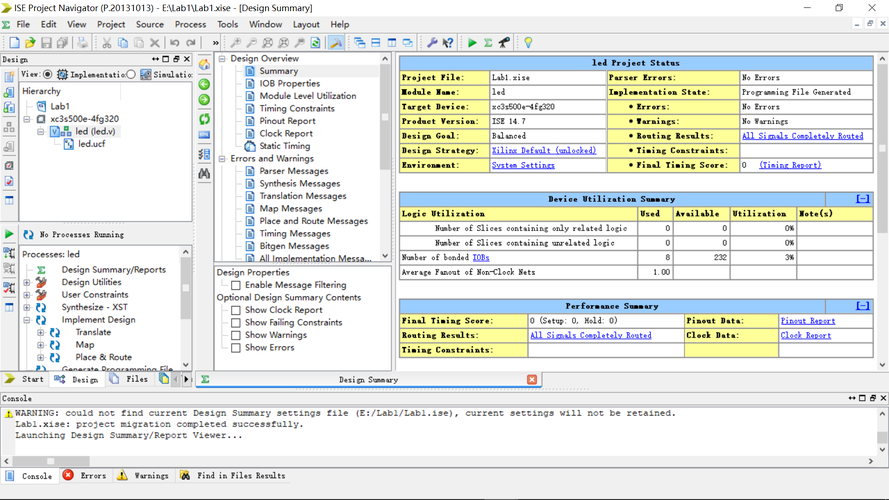Image resolution: width=889 pixels, height=500 pixels.
Task: Click the Open Project folder icon
Action: [x=30, y=43]
